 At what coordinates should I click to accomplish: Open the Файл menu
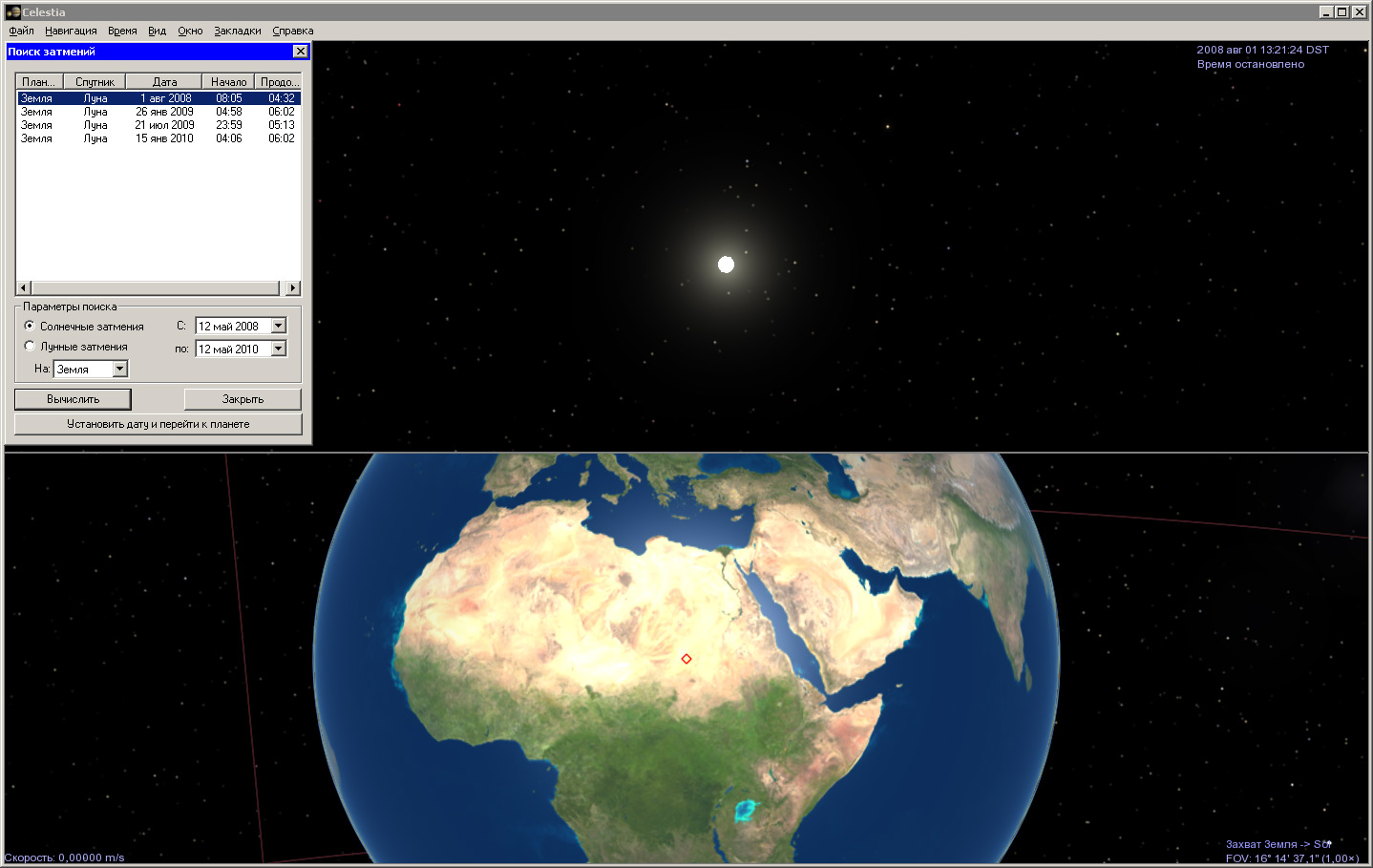coord(21,31)
